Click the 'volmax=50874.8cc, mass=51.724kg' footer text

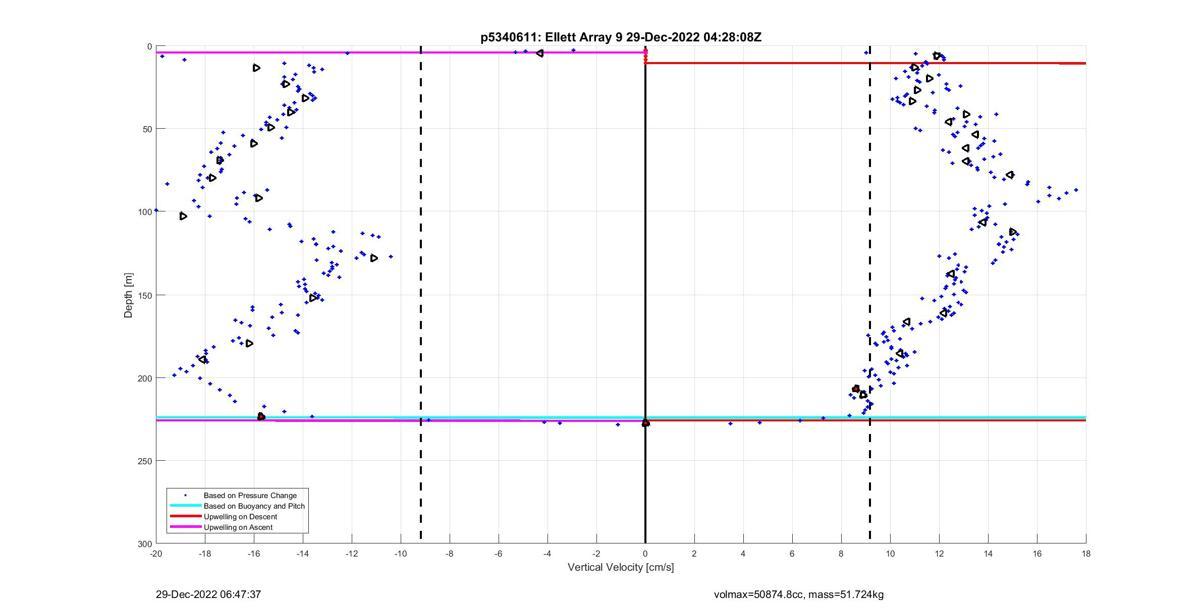tap(799, 595)
